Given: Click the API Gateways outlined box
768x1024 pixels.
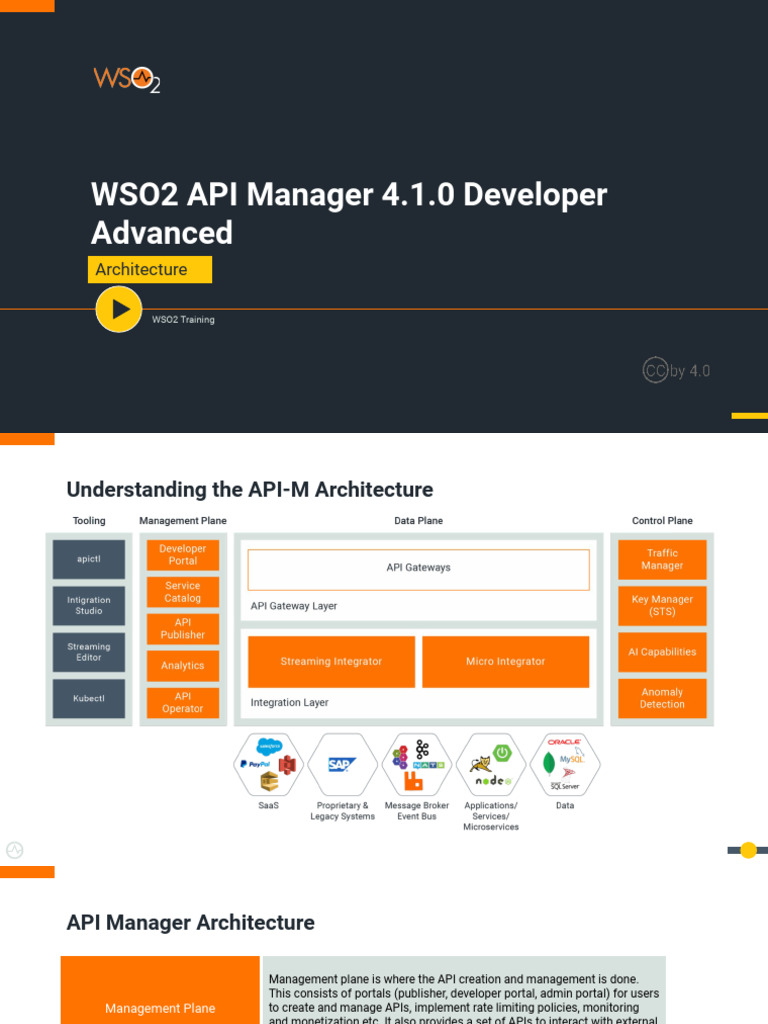Looking at the screenshot, I should click(x=419, y=569).
